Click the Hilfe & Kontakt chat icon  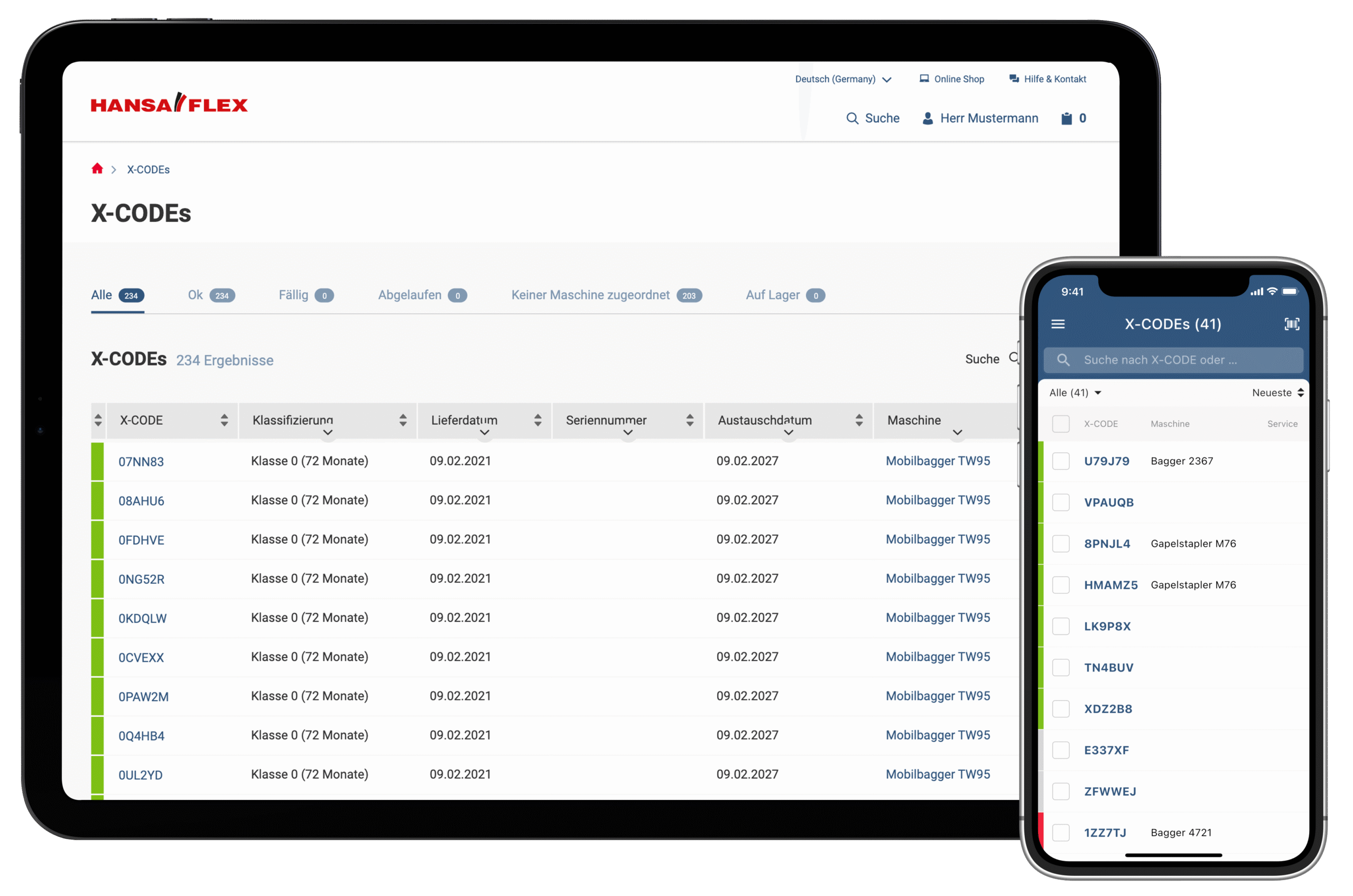point(1014,79)
